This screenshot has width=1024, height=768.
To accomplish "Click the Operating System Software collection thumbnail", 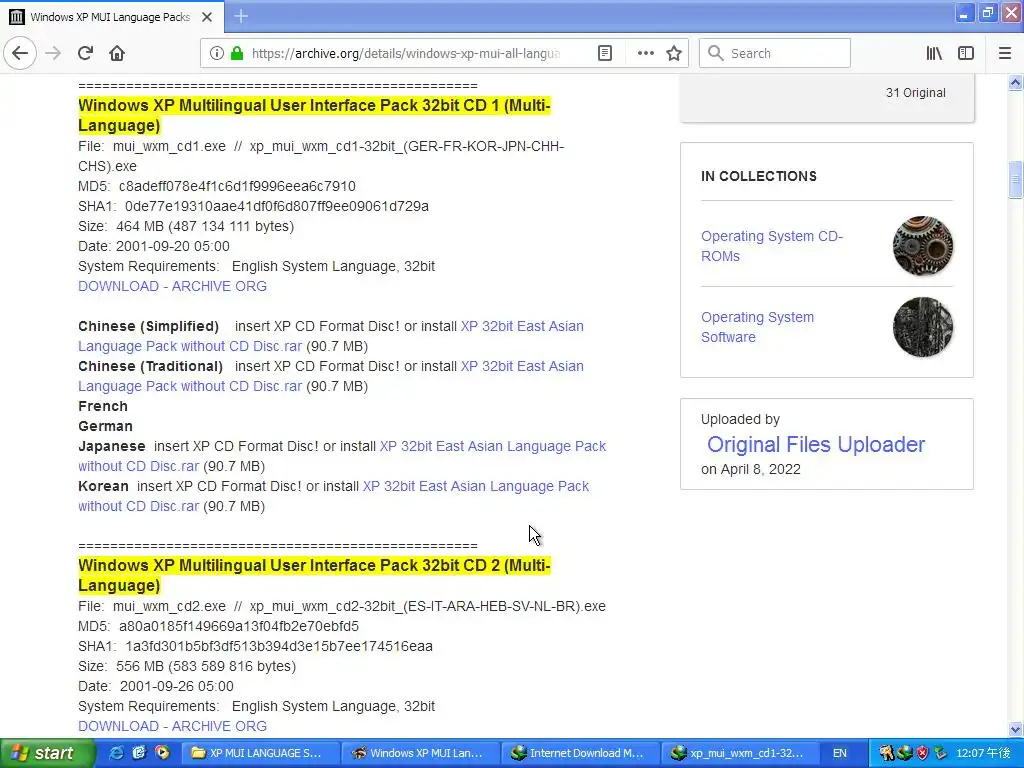I will (922, 327).
